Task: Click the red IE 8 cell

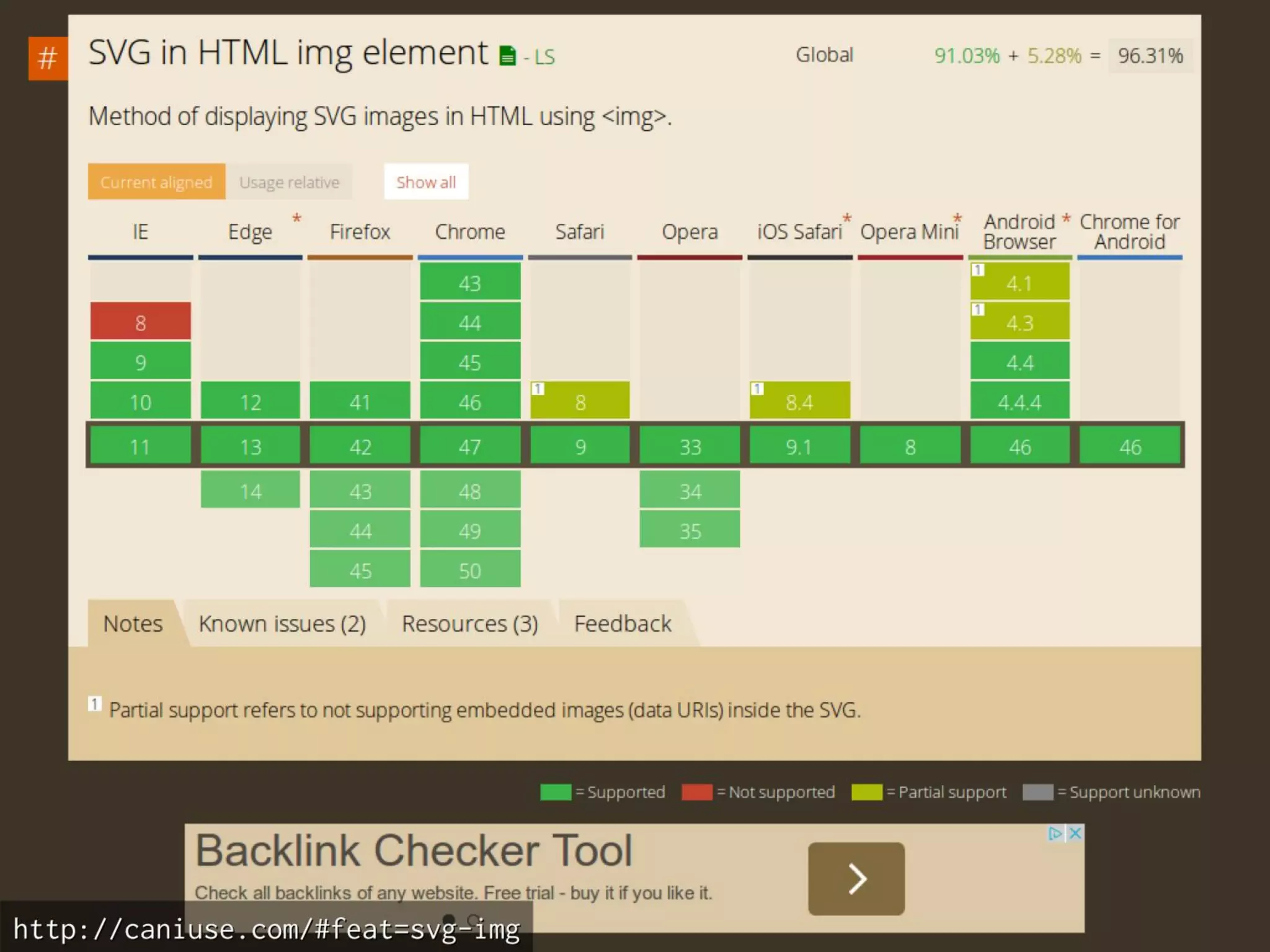Action: click(140, 322)
